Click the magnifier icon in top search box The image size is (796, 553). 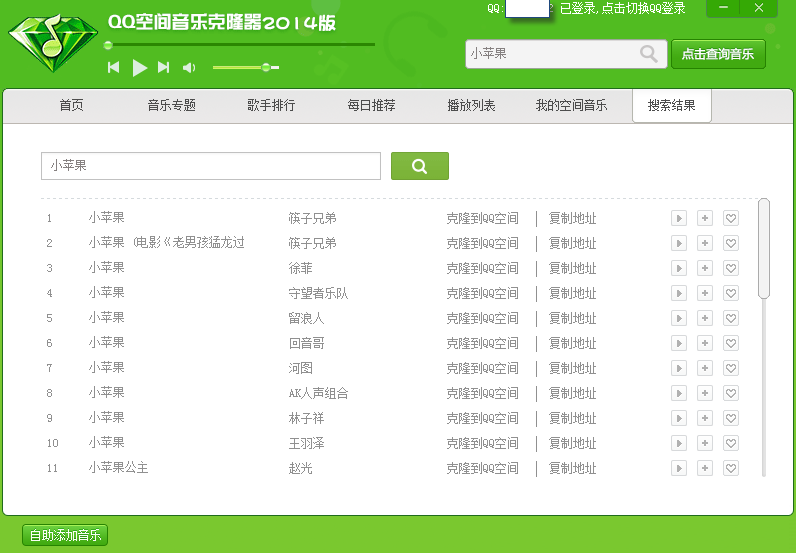[x=649, y=53]
